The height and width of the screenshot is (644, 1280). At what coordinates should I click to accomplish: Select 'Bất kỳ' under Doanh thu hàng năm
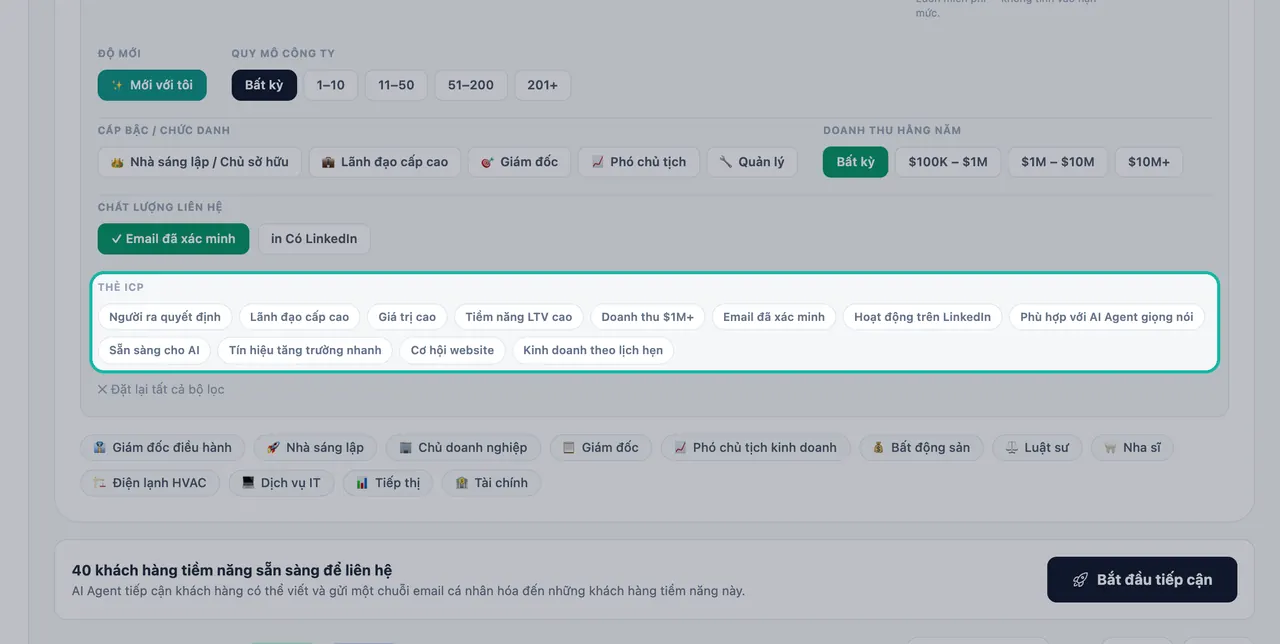pos(856,162)
